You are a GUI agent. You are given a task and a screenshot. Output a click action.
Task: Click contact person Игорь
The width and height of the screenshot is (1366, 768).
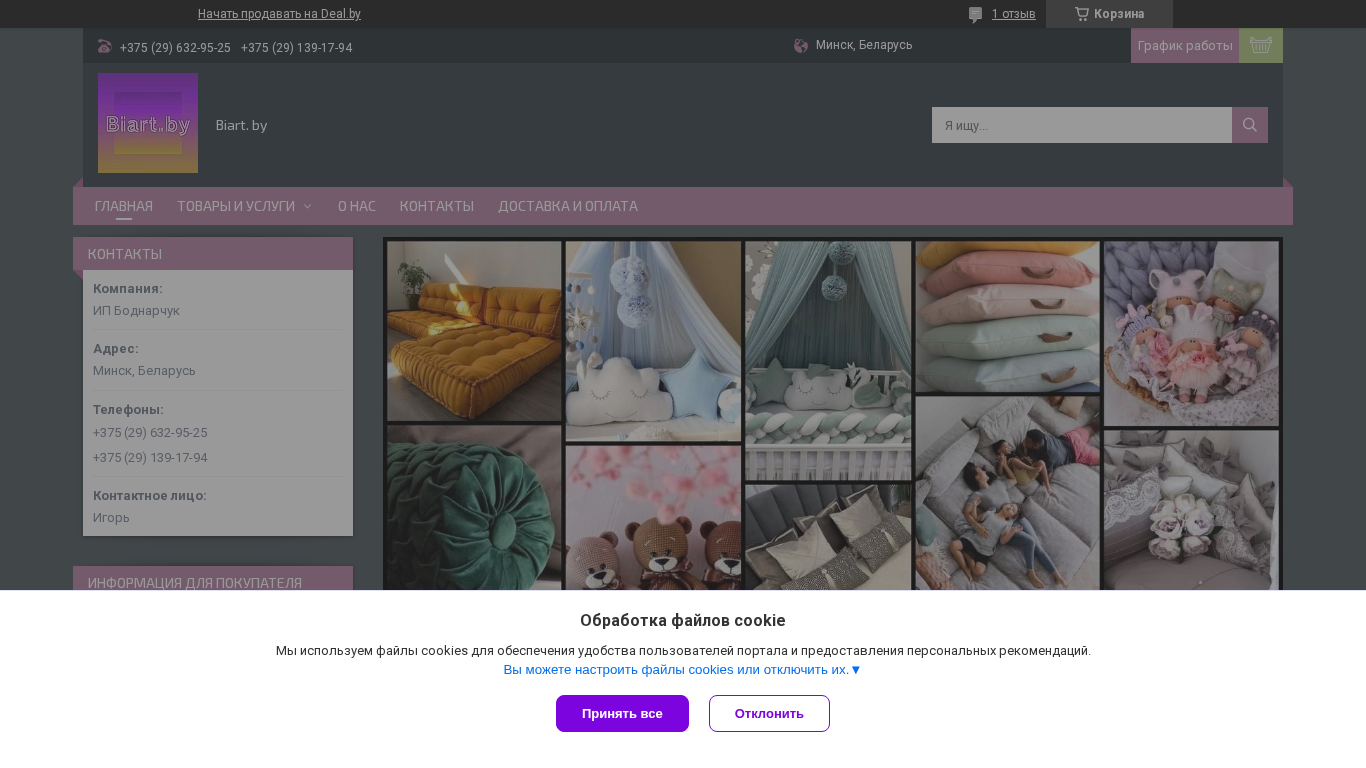[x=111, y=518]
